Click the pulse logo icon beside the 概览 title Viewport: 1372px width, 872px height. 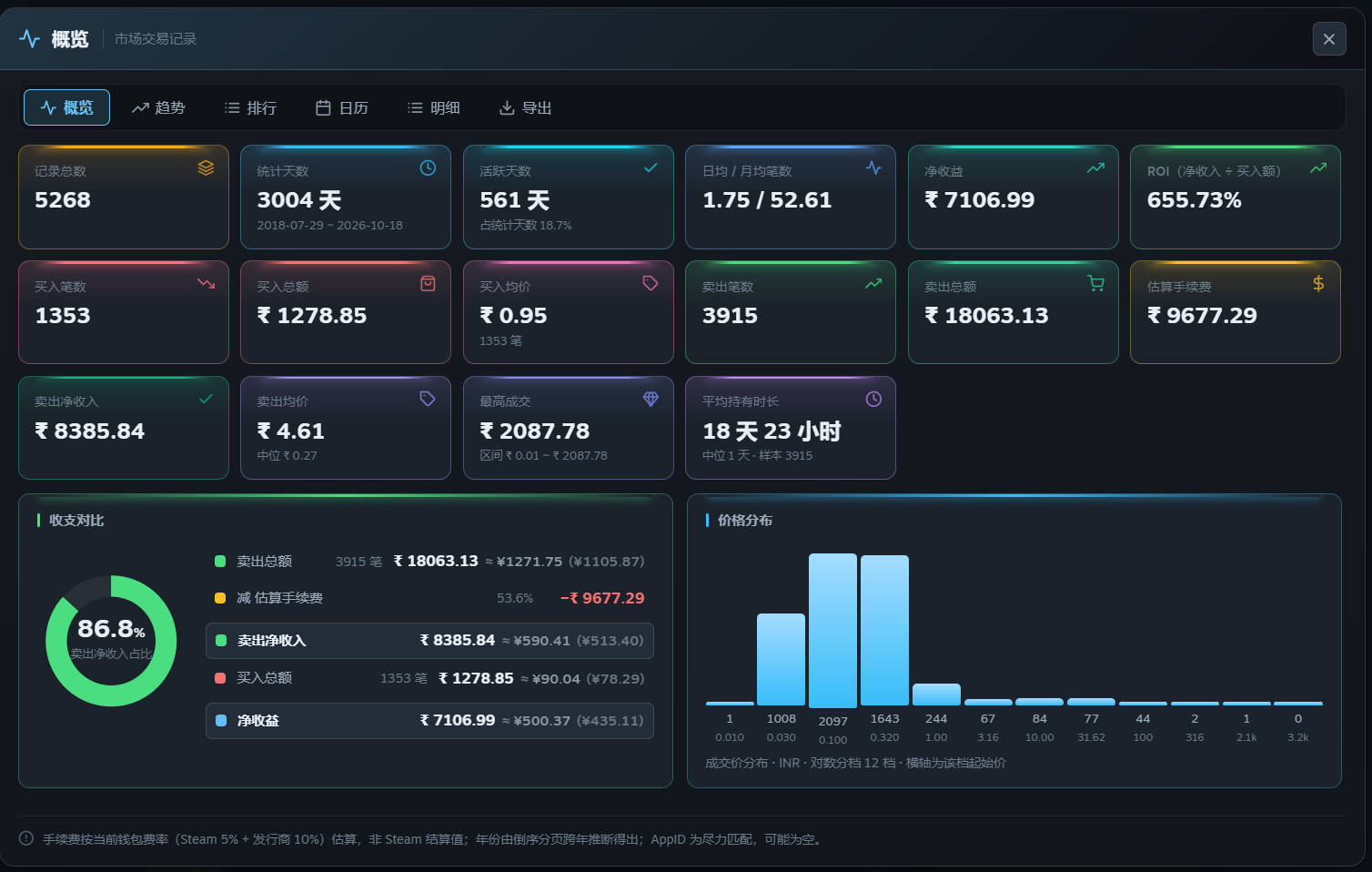tap(30, 38)
